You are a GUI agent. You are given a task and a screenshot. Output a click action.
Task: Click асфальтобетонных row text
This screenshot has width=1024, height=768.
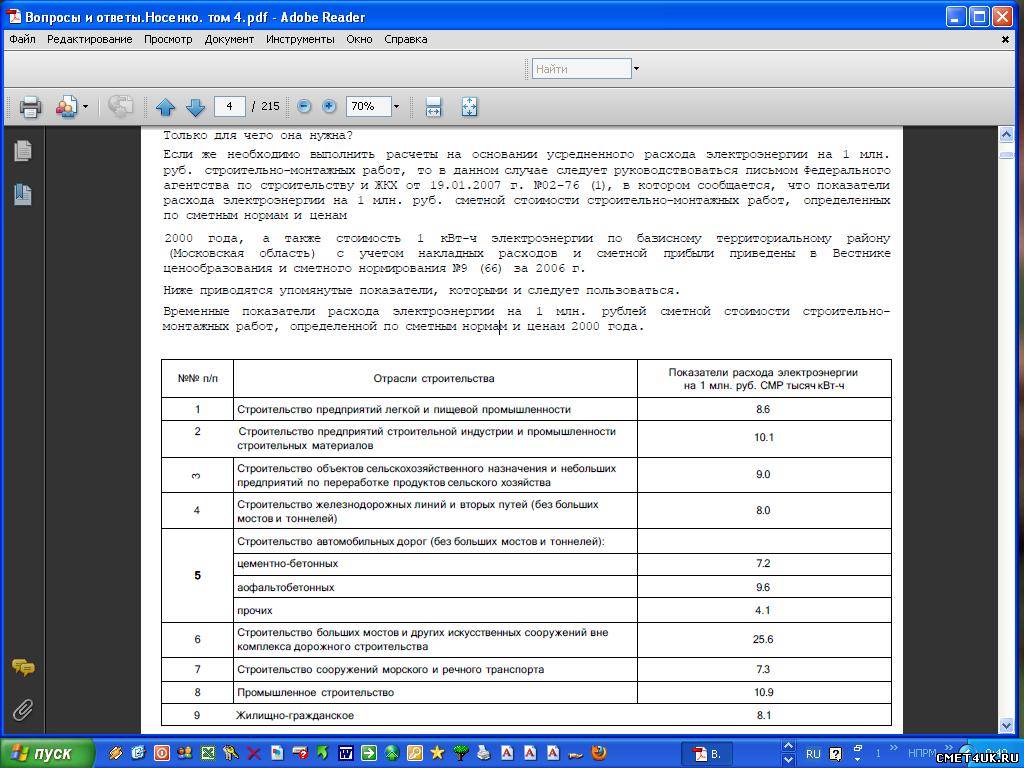(x=285, y=587)
